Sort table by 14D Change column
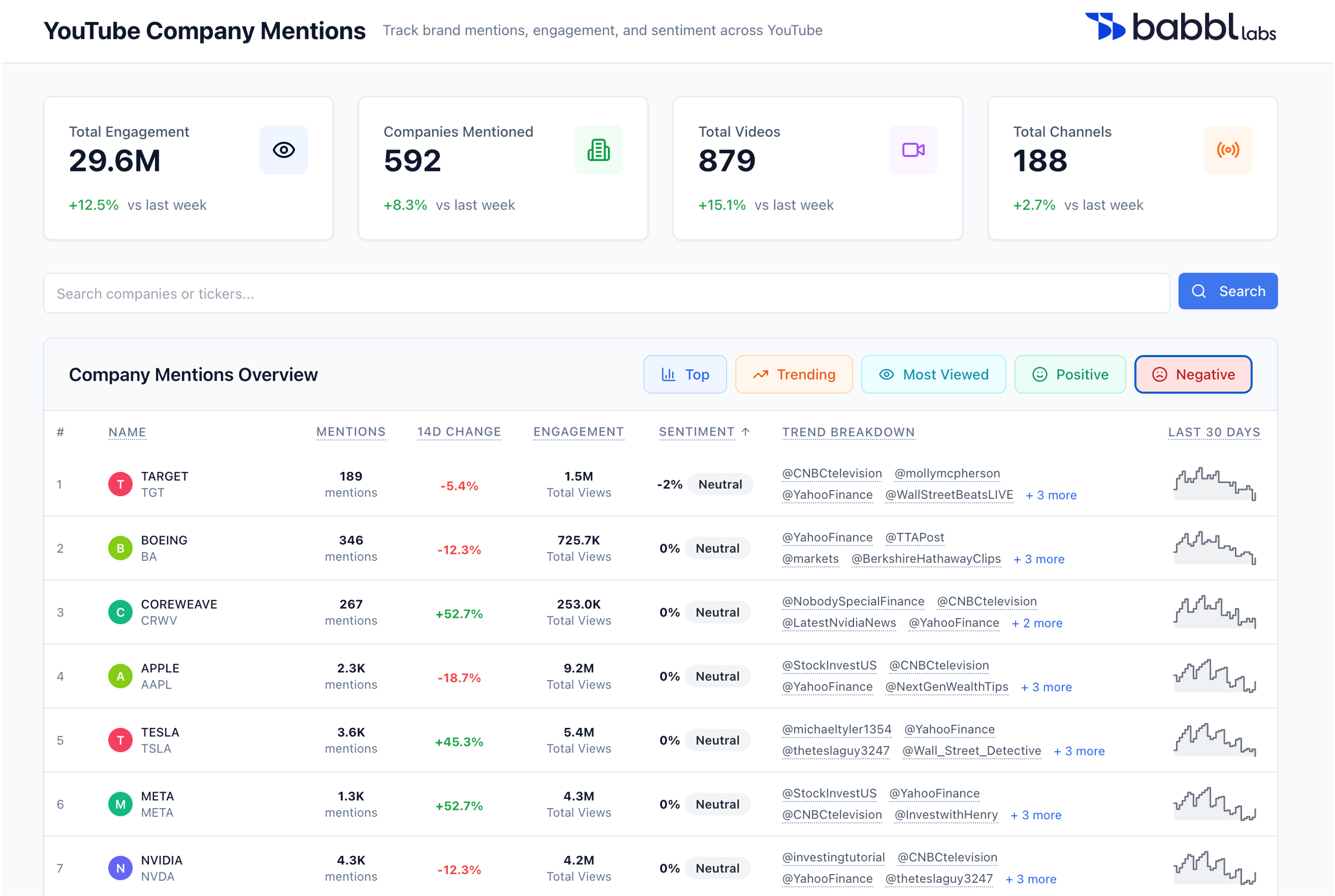Screen dimensions: 1335x896 [458, 432]
